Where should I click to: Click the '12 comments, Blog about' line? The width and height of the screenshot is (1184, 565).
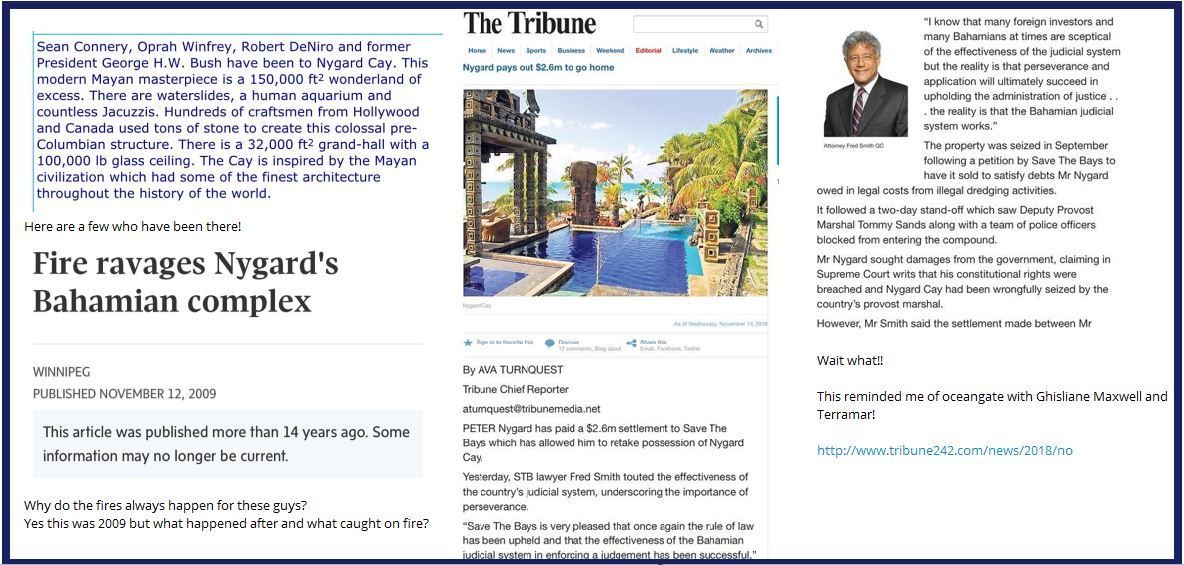click(590, 349)
